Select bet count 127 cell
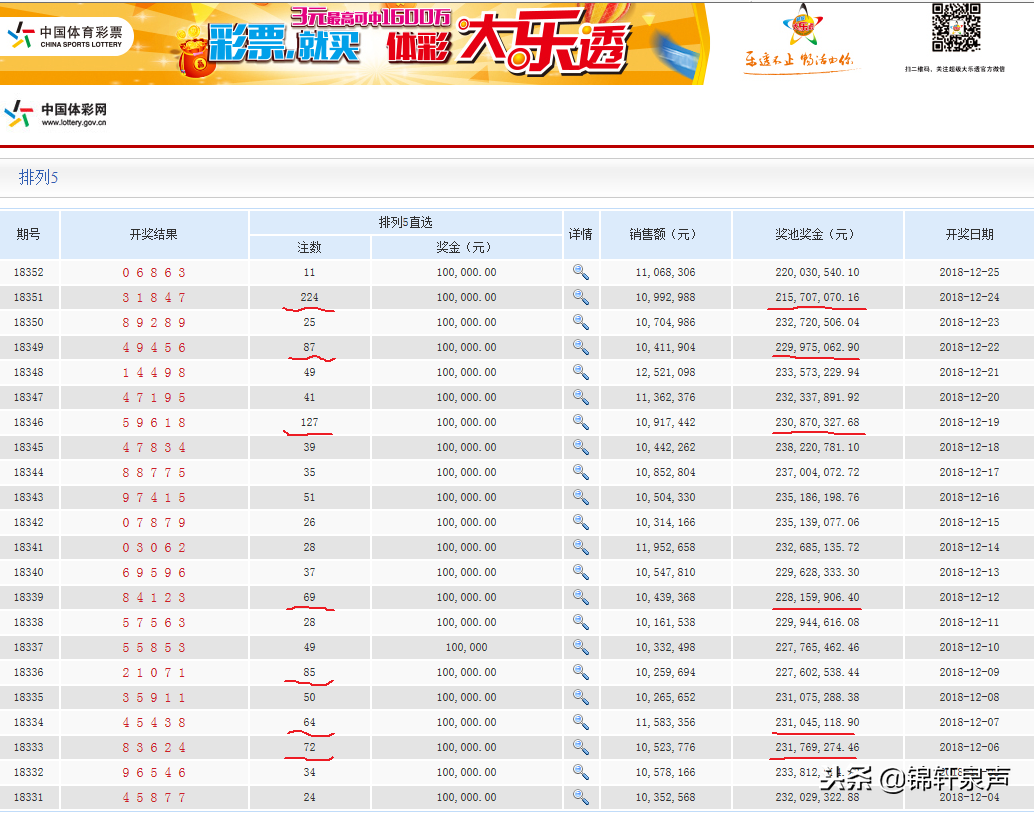 click(309, 422)
